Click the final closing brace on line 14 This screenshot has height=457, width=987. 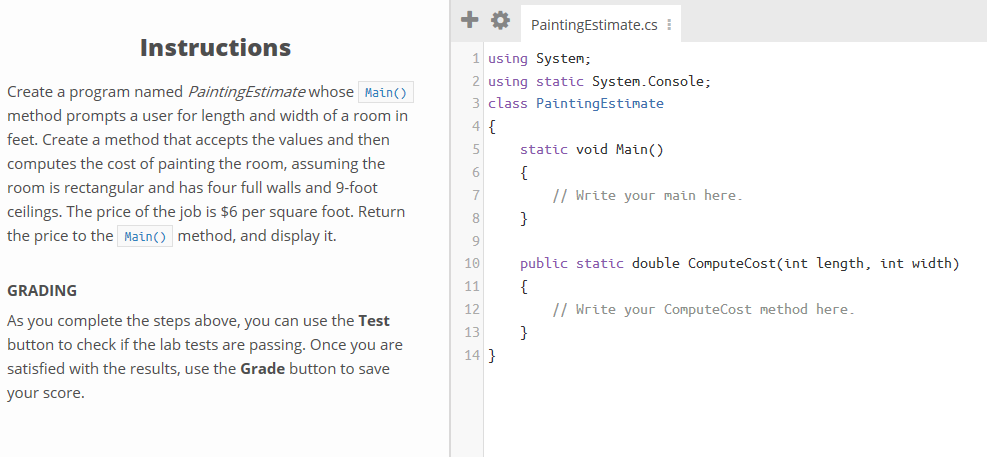pos(491,355)
